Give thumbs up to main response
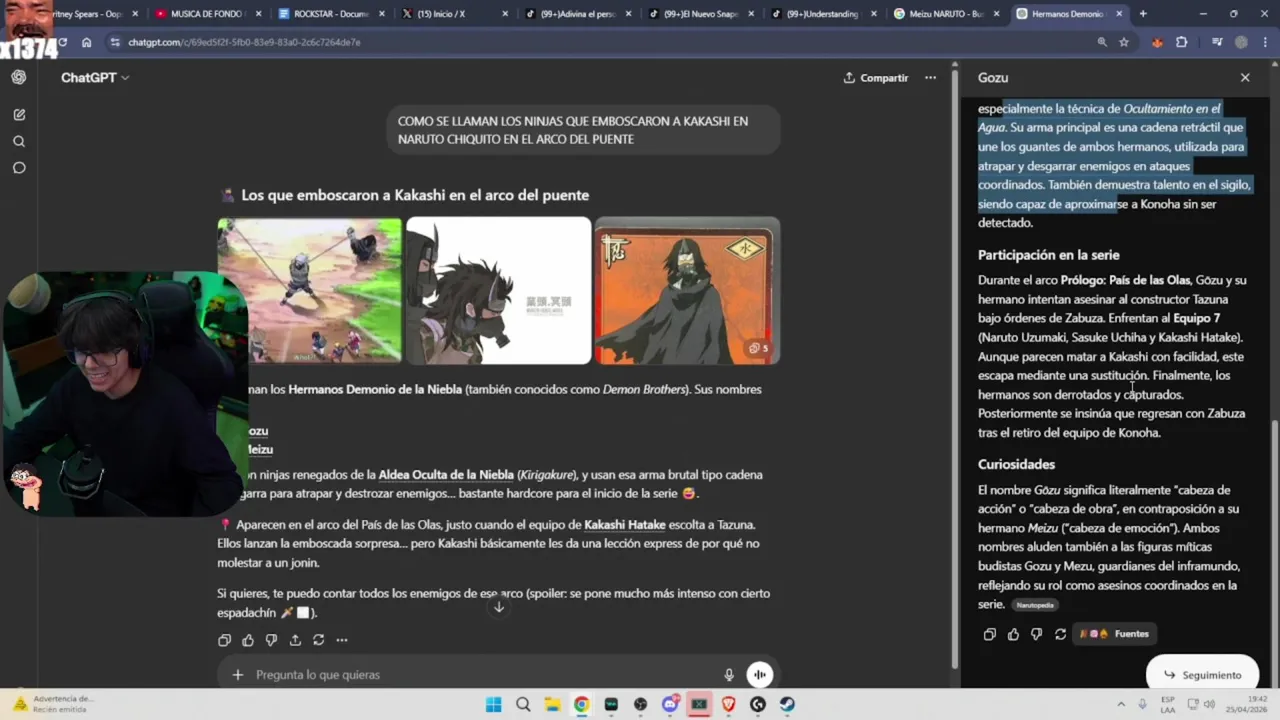 point(248,640)
